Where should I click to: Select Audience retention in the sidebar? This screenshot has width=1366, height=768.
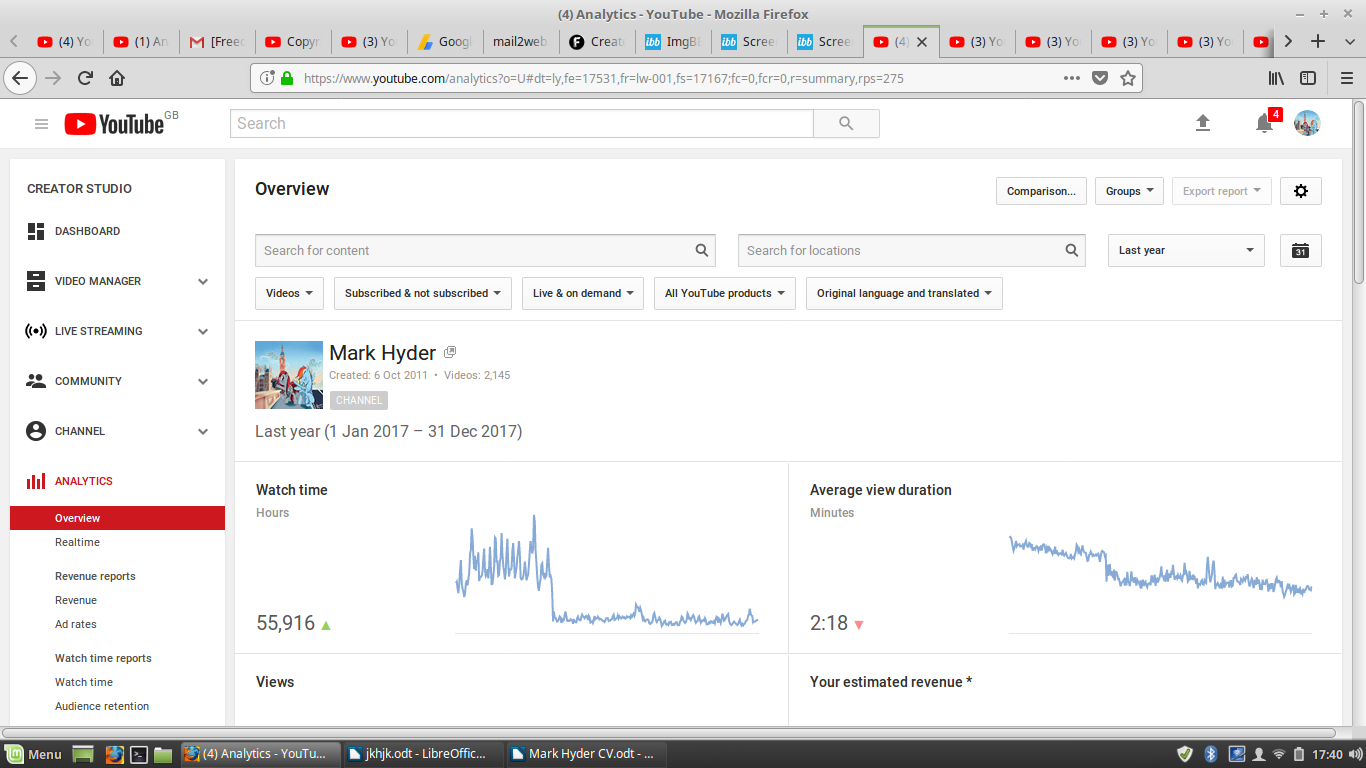102,706
